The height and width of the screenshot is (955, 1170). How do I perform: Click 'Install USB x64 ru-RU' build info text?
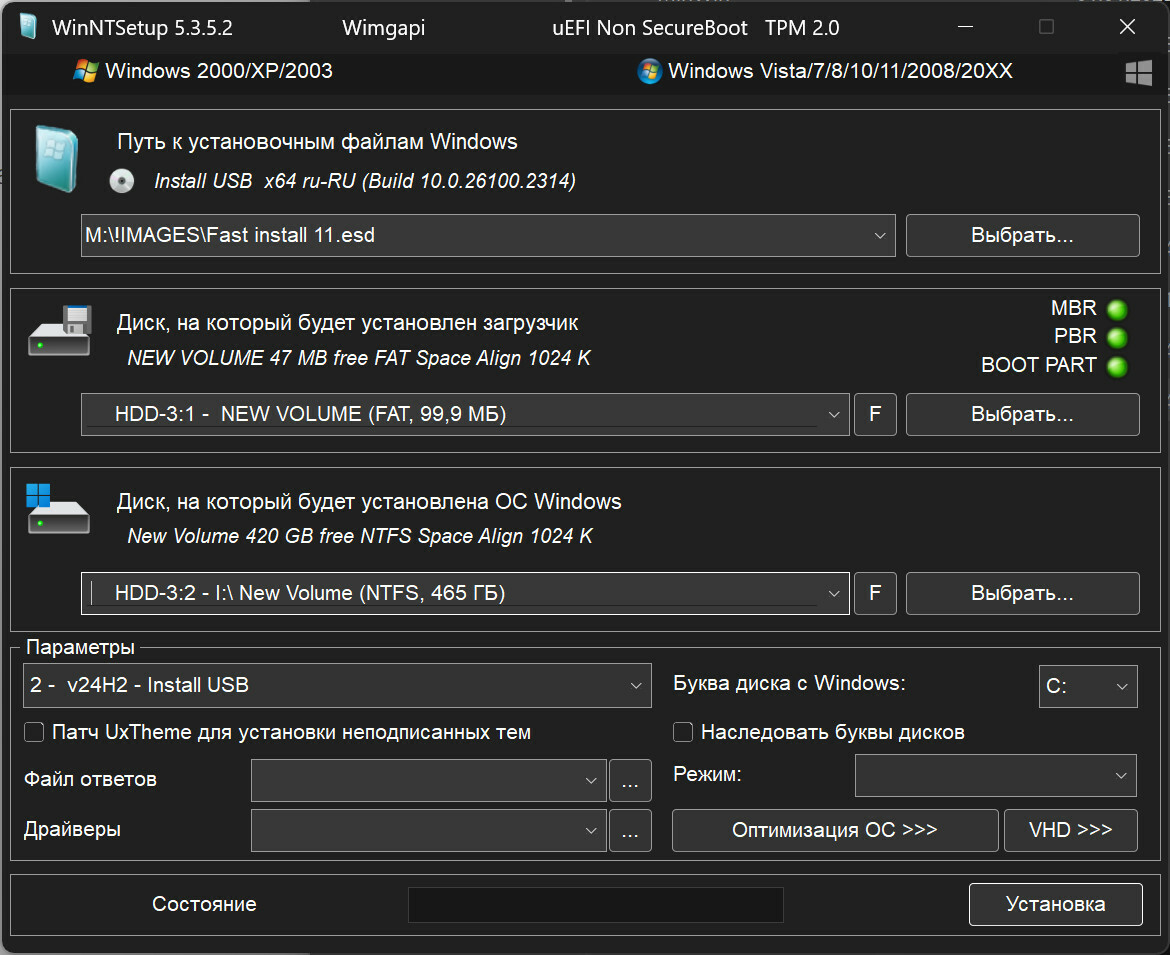(365, 181)
